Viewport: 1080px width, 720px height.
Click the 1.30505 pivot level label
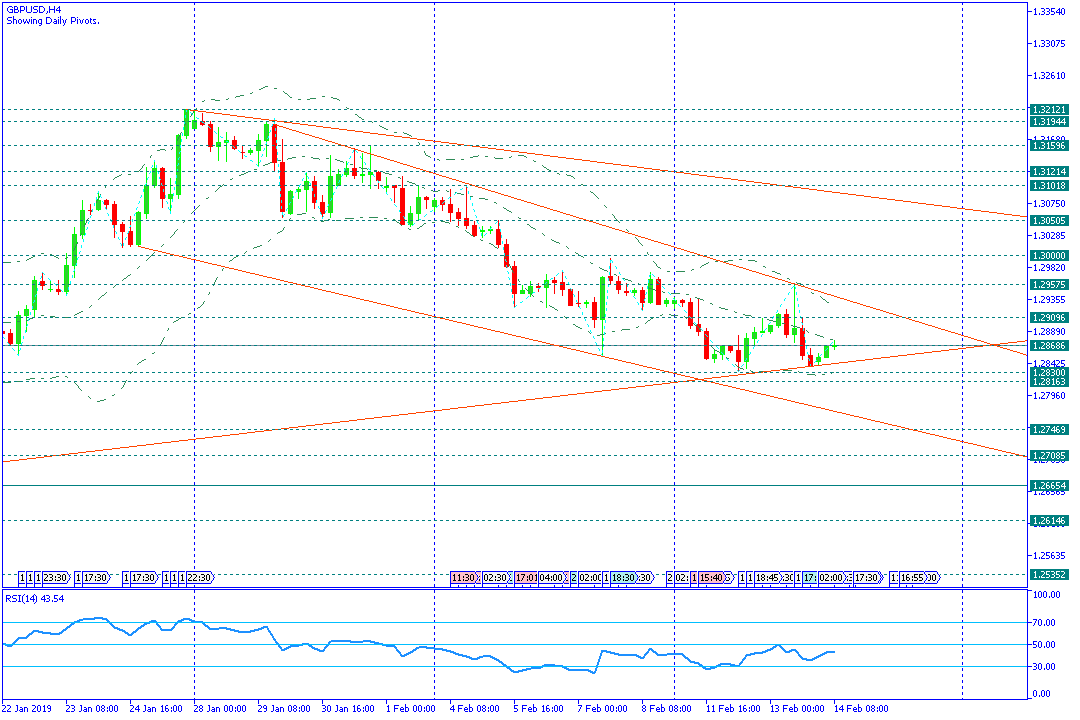[x=1048, y=220]
